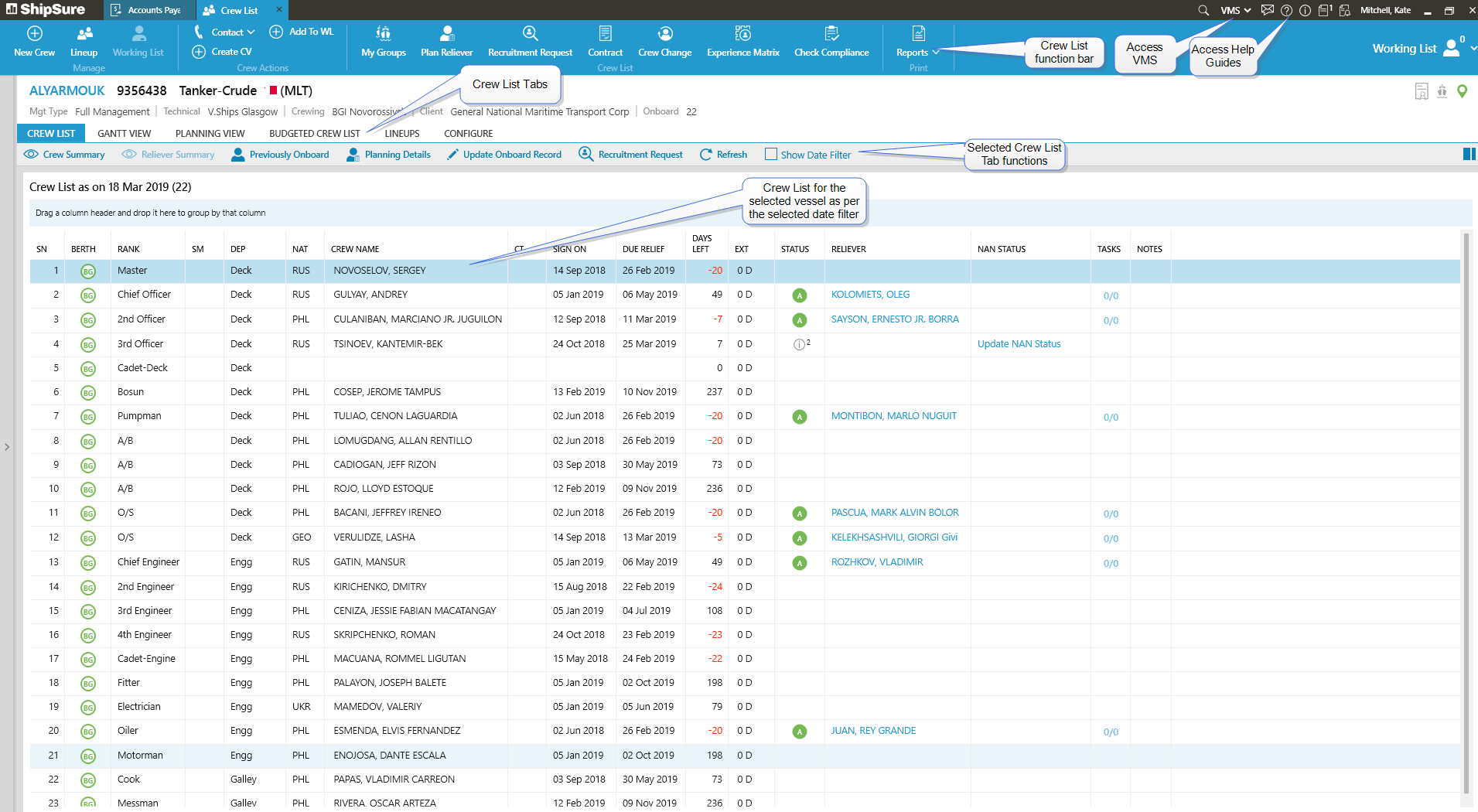Run Check Compliance

tap(831, 34)
